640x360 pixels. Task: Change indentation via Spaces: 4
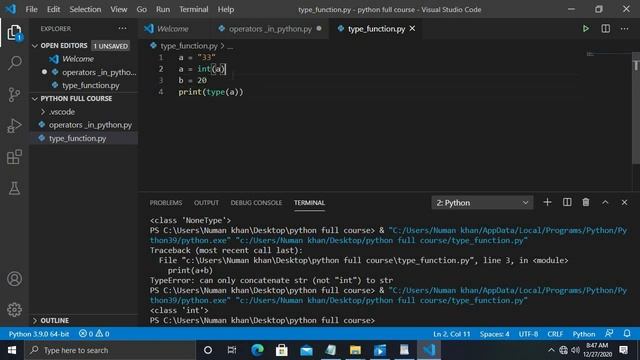(x=494, y=334)
